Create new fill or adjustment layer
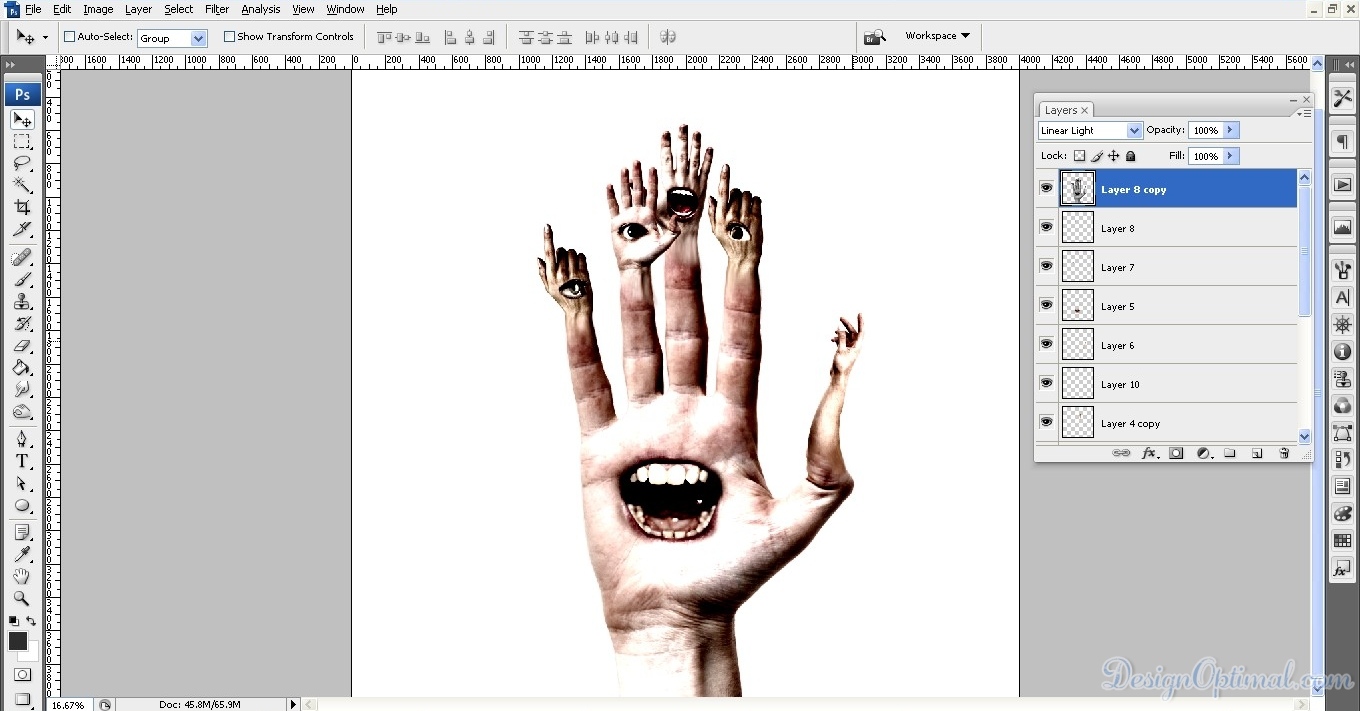Viewport: 1360px width, 711px height. click(1203, 453)
